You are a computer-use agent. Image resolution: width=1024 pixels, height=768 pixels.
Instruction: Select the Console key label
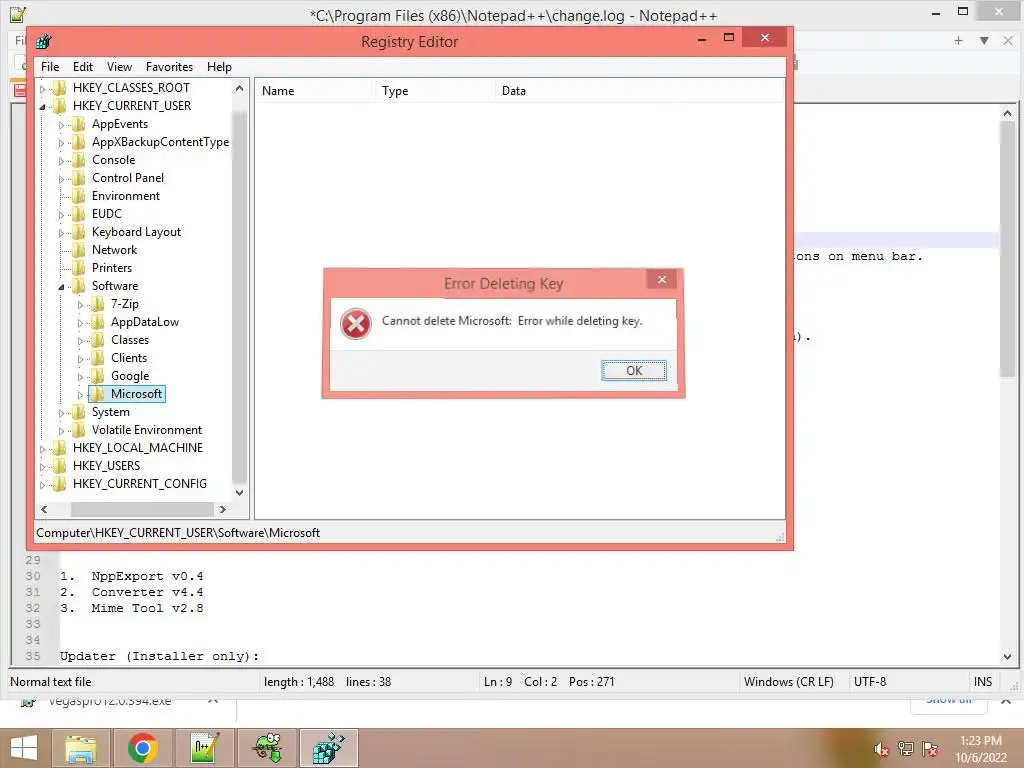114,160
